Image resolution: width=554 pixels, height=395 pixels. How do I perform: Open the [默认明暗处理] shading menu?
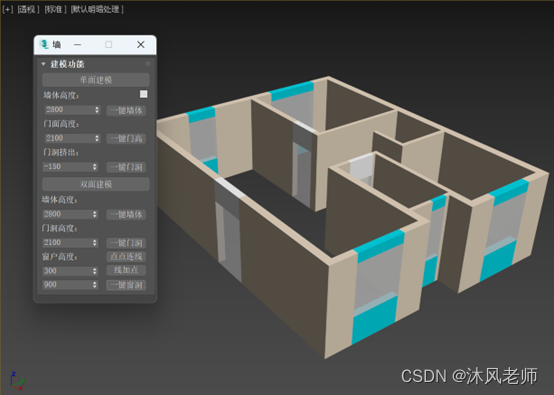[x=97, y=9]
